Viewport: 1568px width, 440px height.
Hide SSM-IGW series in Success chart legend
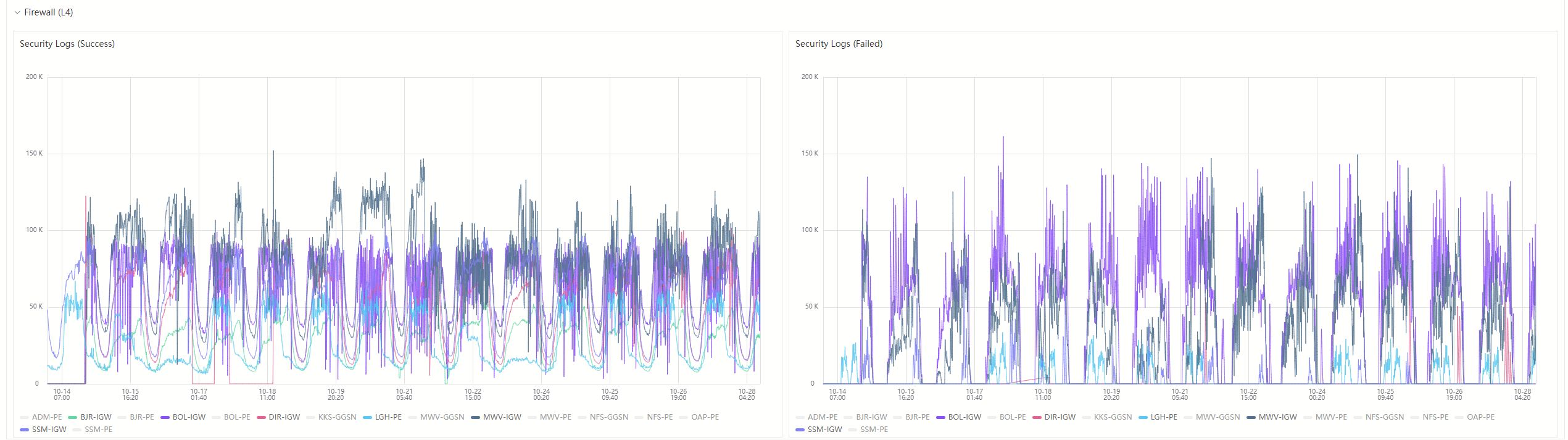pos(49,430)
